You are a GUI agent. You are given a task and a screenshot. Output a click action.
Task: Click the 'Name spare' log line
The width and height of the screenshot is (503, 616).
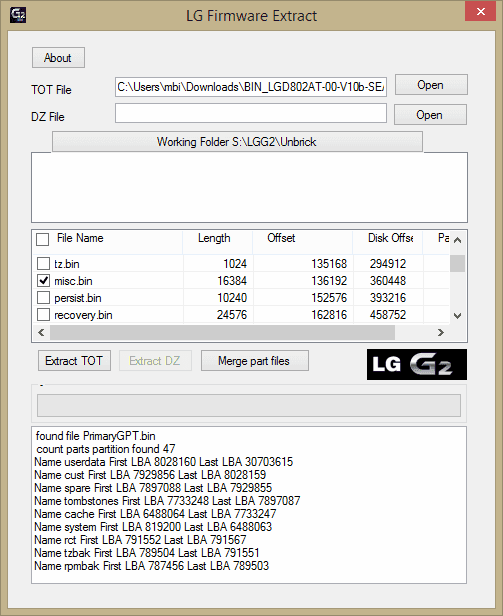(153, 488)
